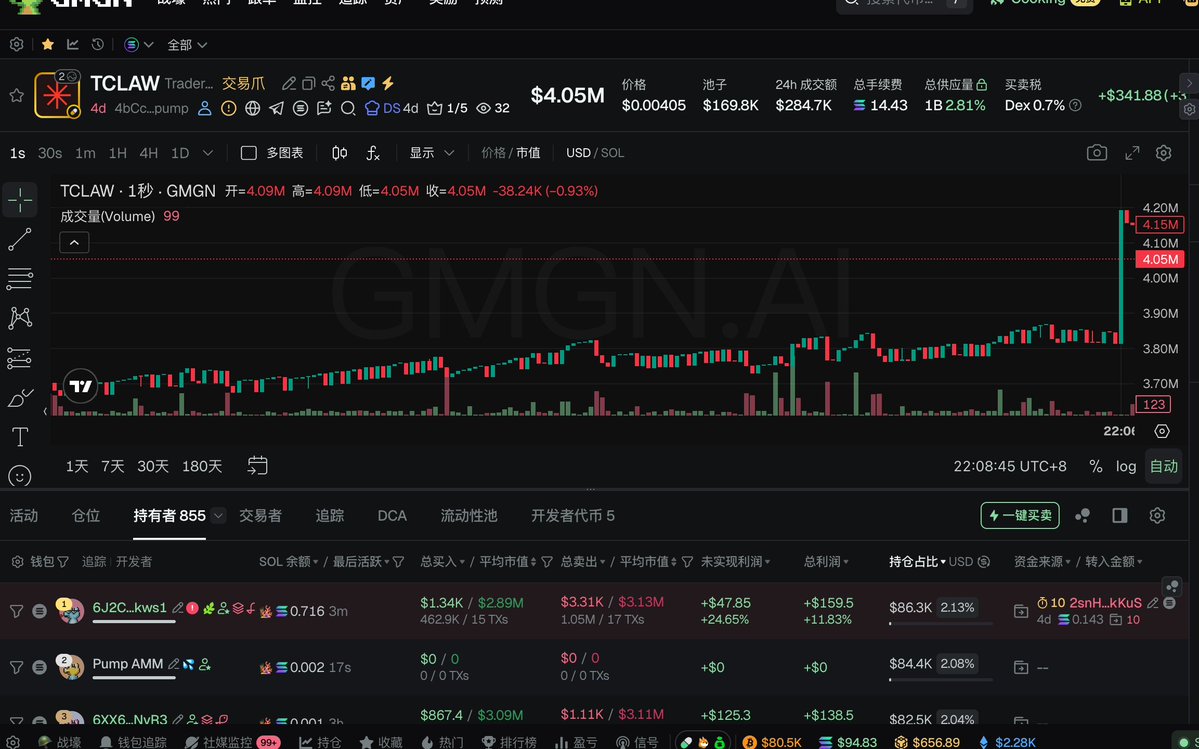
Task: Select the pattern drawing tool
Action: pyautogui.click(x=20, y=318)
